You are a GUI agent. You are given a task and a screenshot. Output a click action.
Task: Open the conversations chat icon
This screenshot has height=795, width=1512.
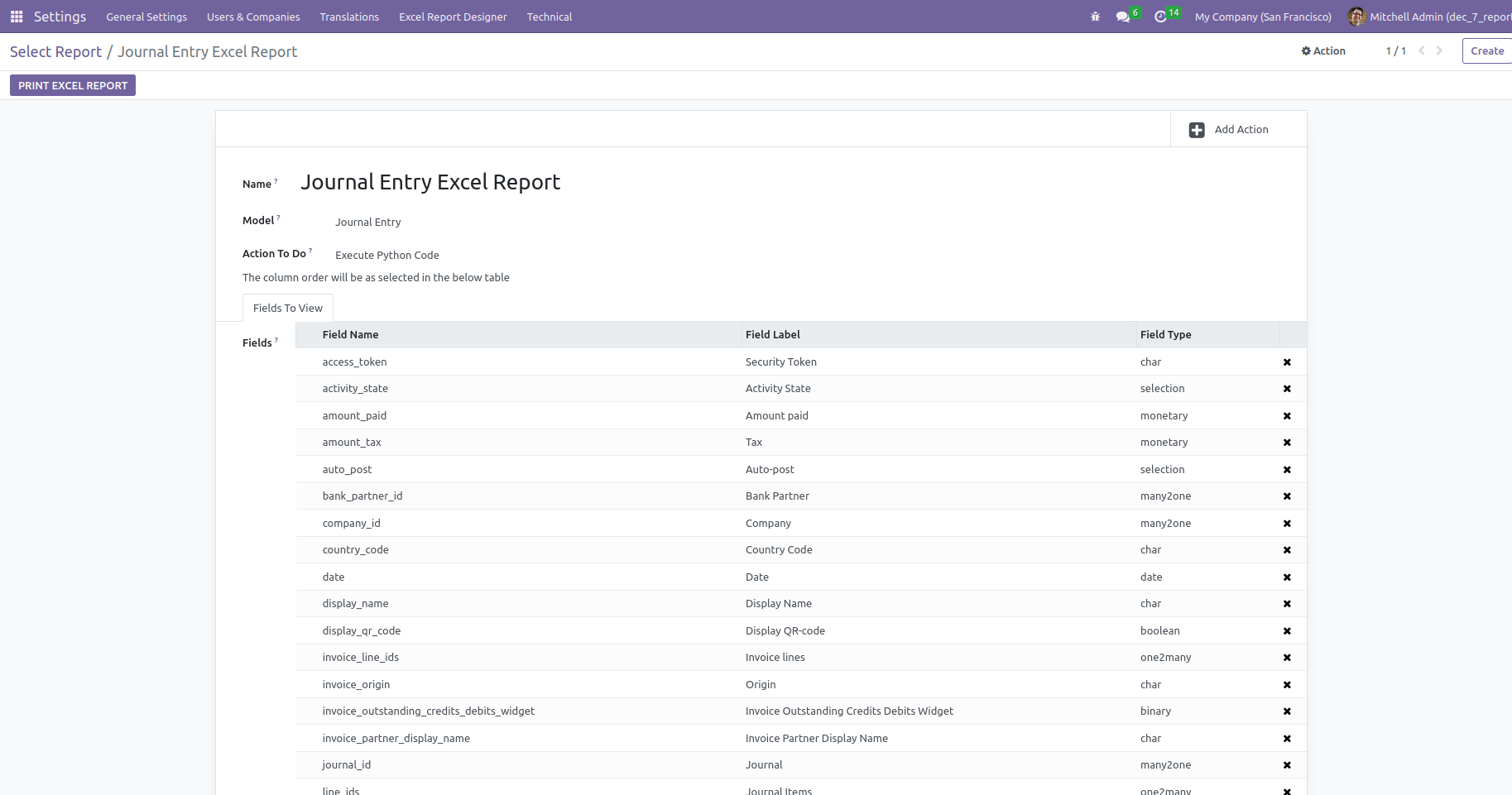(x=1123, y=17)
